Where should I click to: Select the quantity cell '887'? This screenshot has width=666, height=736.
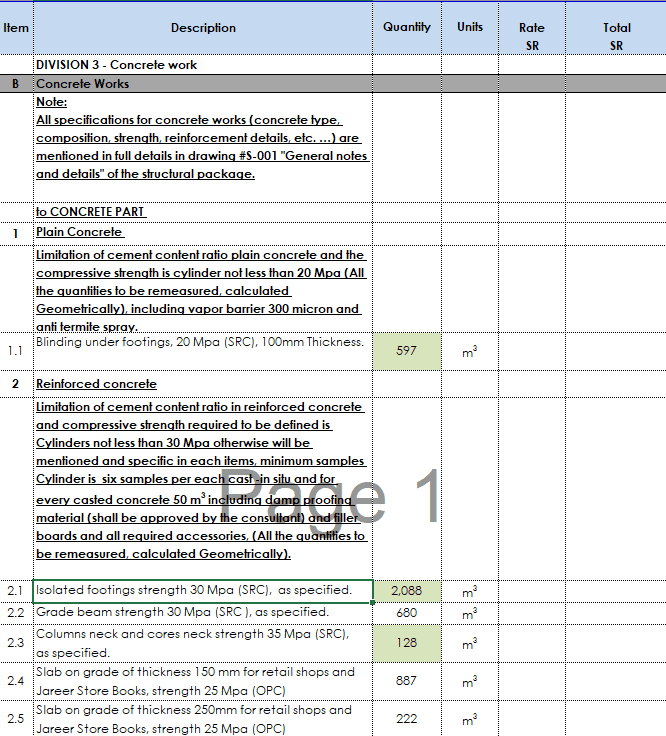(407, 681)
